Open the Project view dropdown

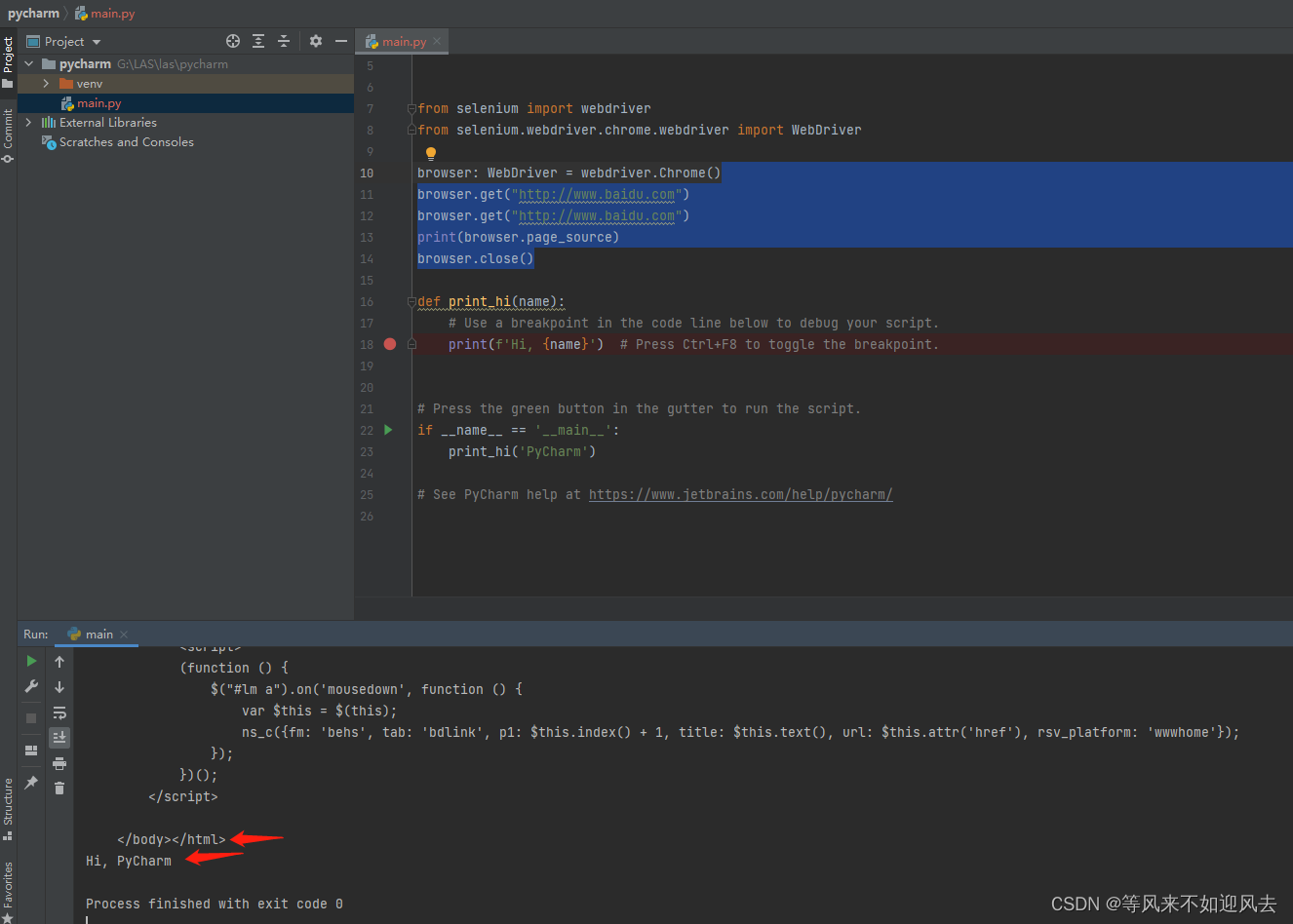click(97, 42)
